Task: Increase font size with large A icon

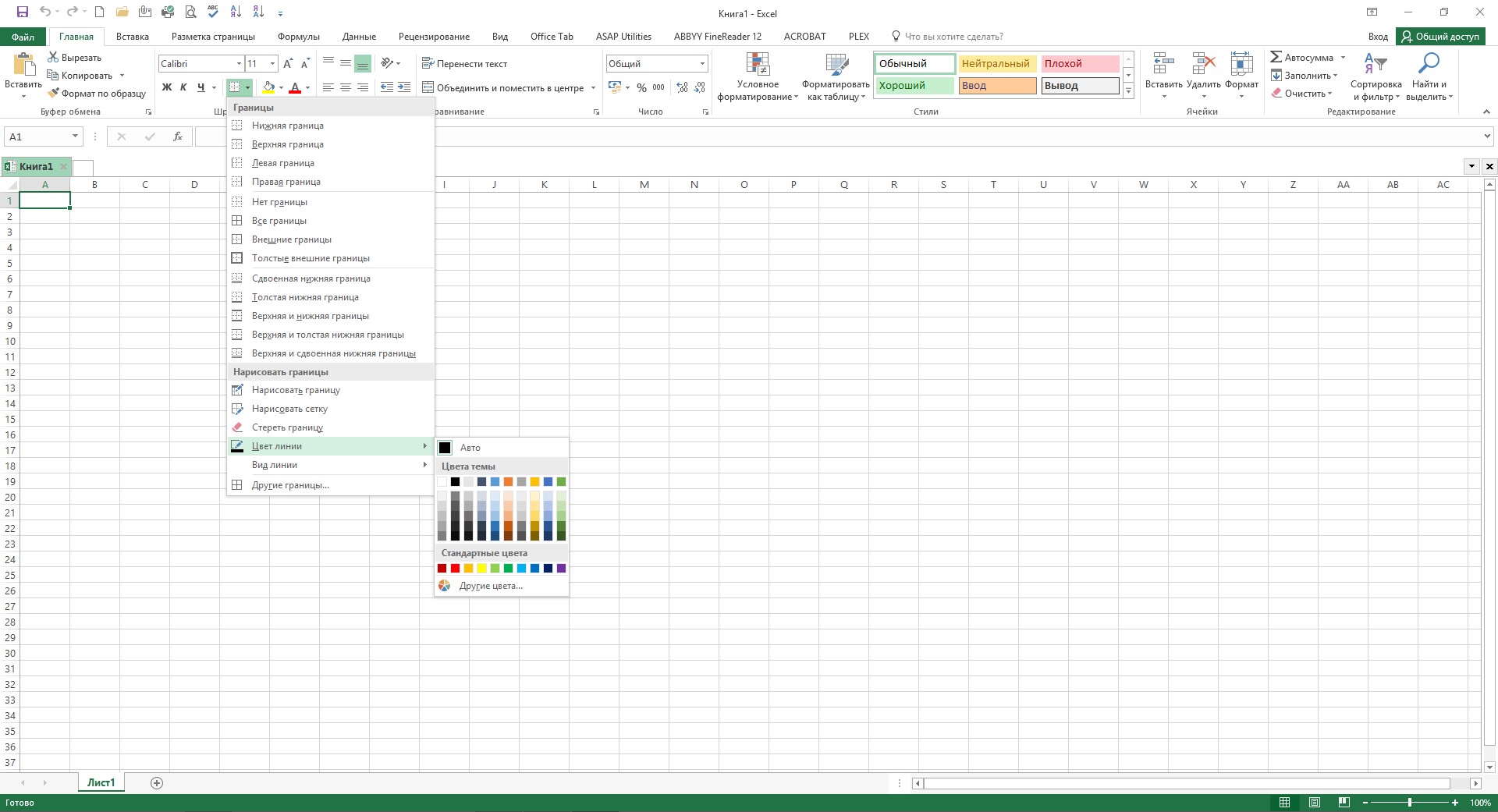Action: [x=288, y=64]
